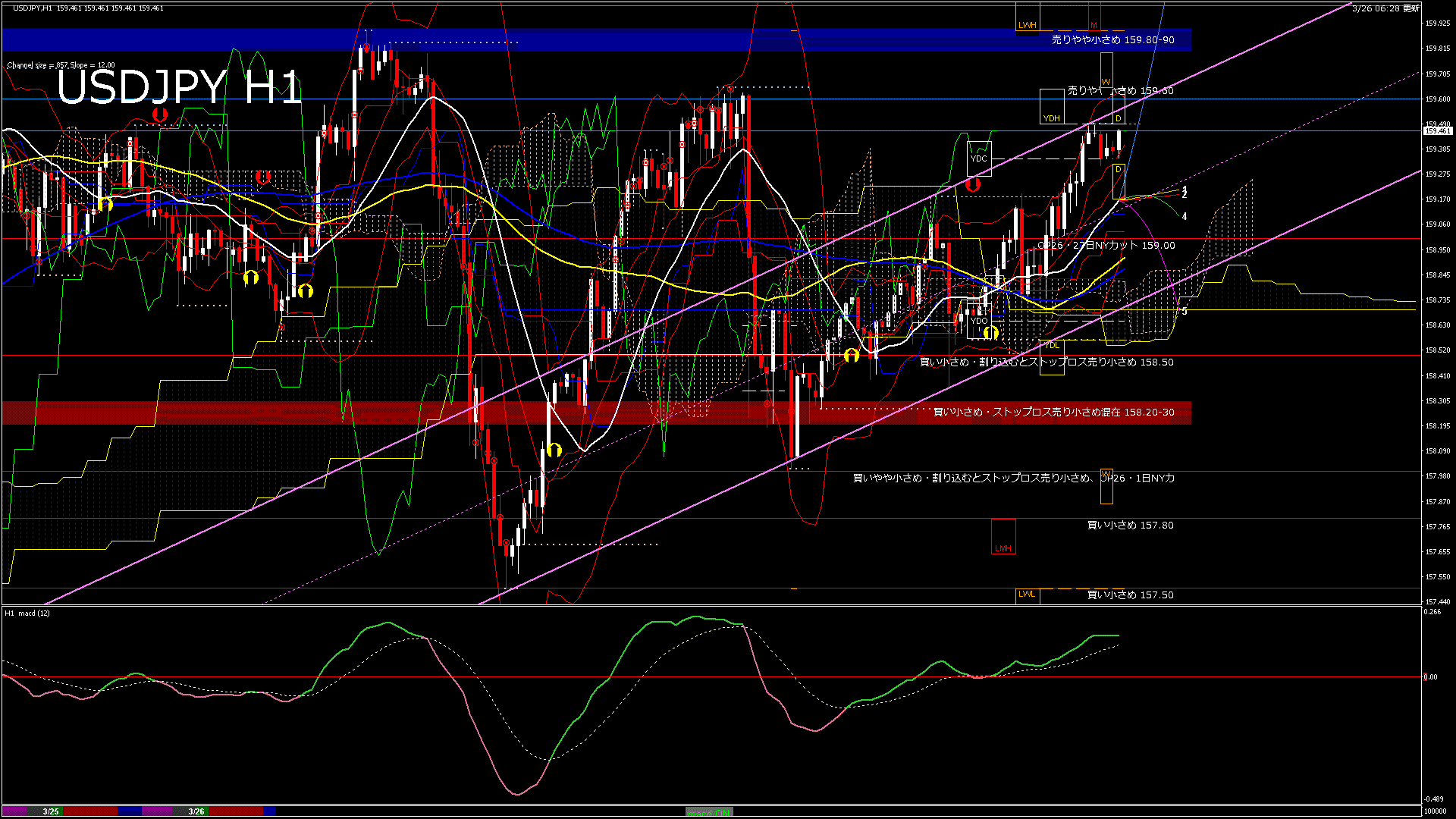Select the YDC marker box on the chart
Viewport: 1456px width, 819px height.
[x=979, y=158]
